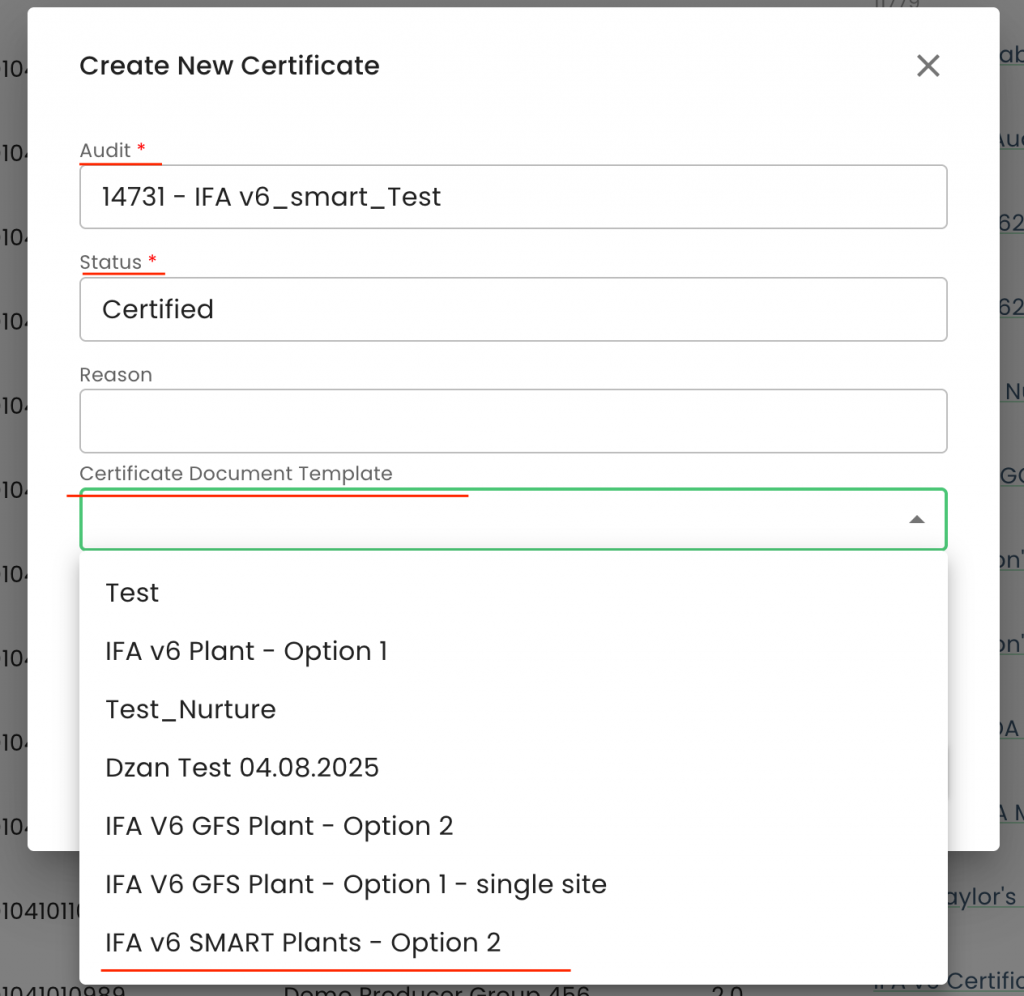Select IFA V6 GFS Plant single site option
The image size is (1024, 996).
tap(356, 884)
